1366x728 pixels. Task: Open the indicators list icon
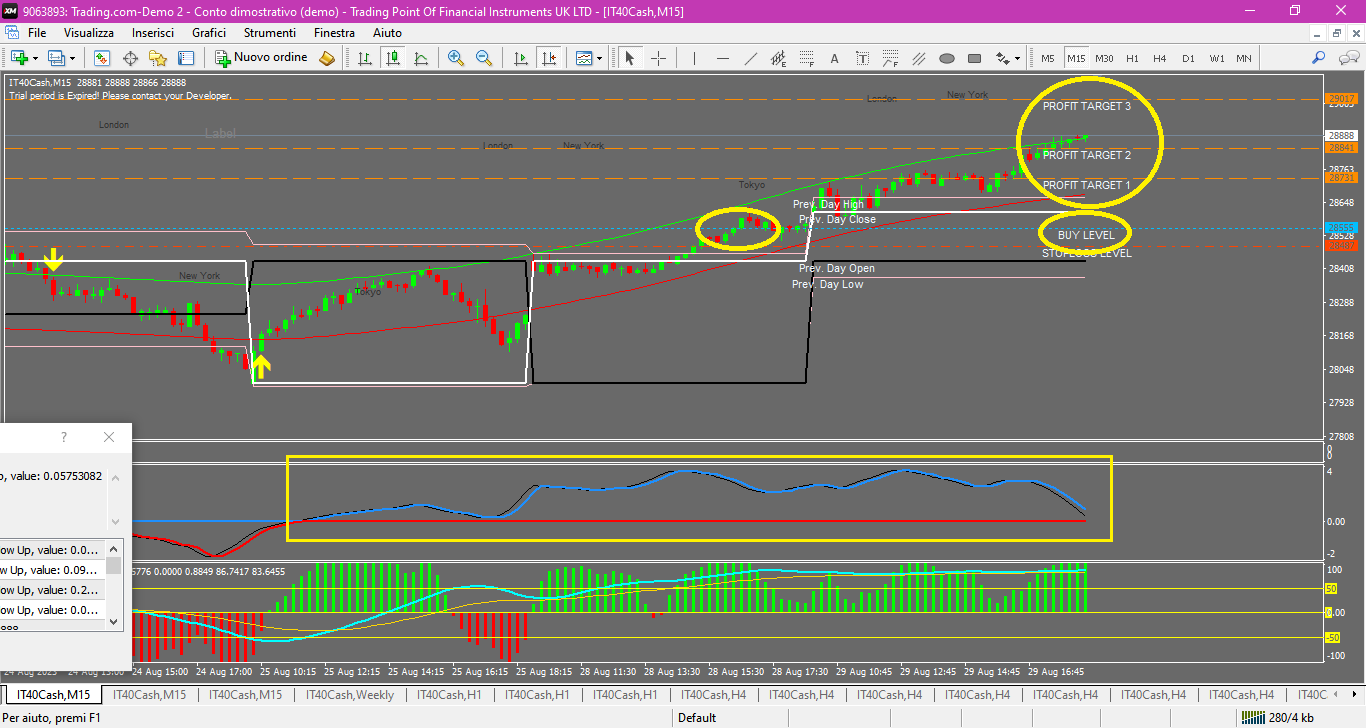tap(584, 58)
